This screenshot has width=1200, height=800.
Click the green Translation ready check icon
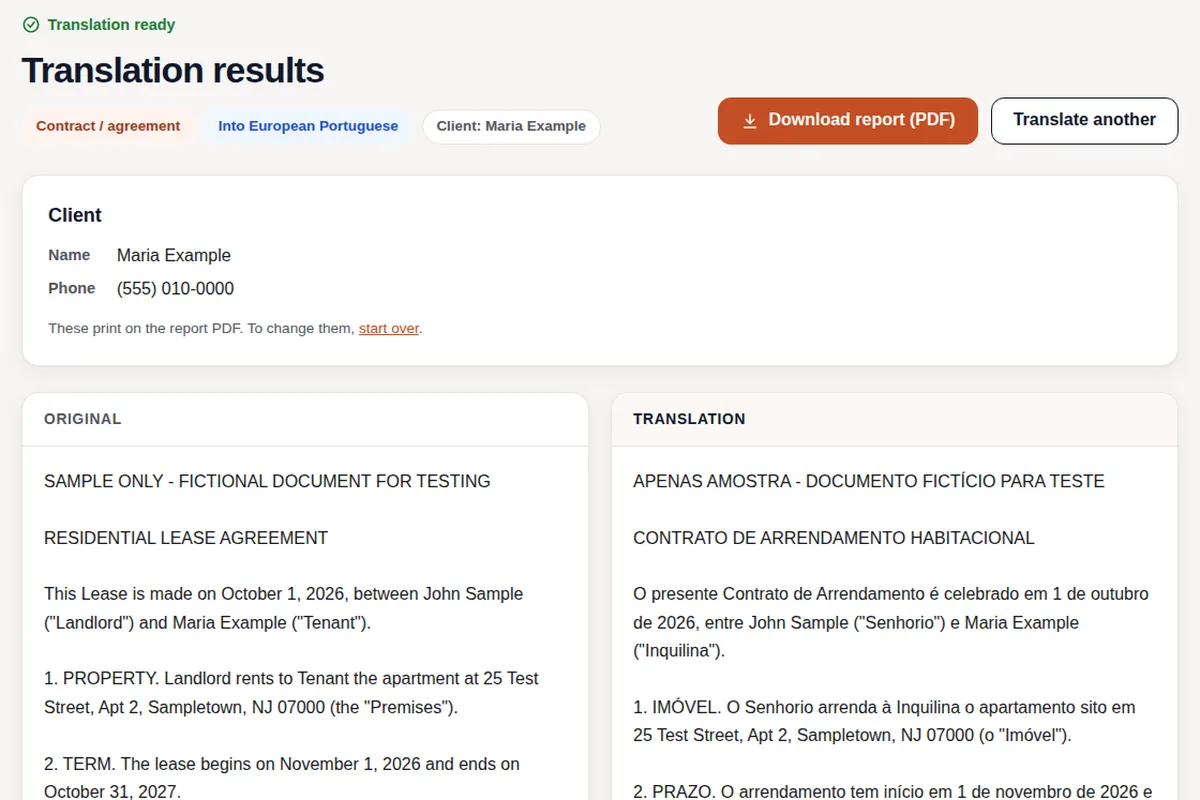tap(31, 24)
